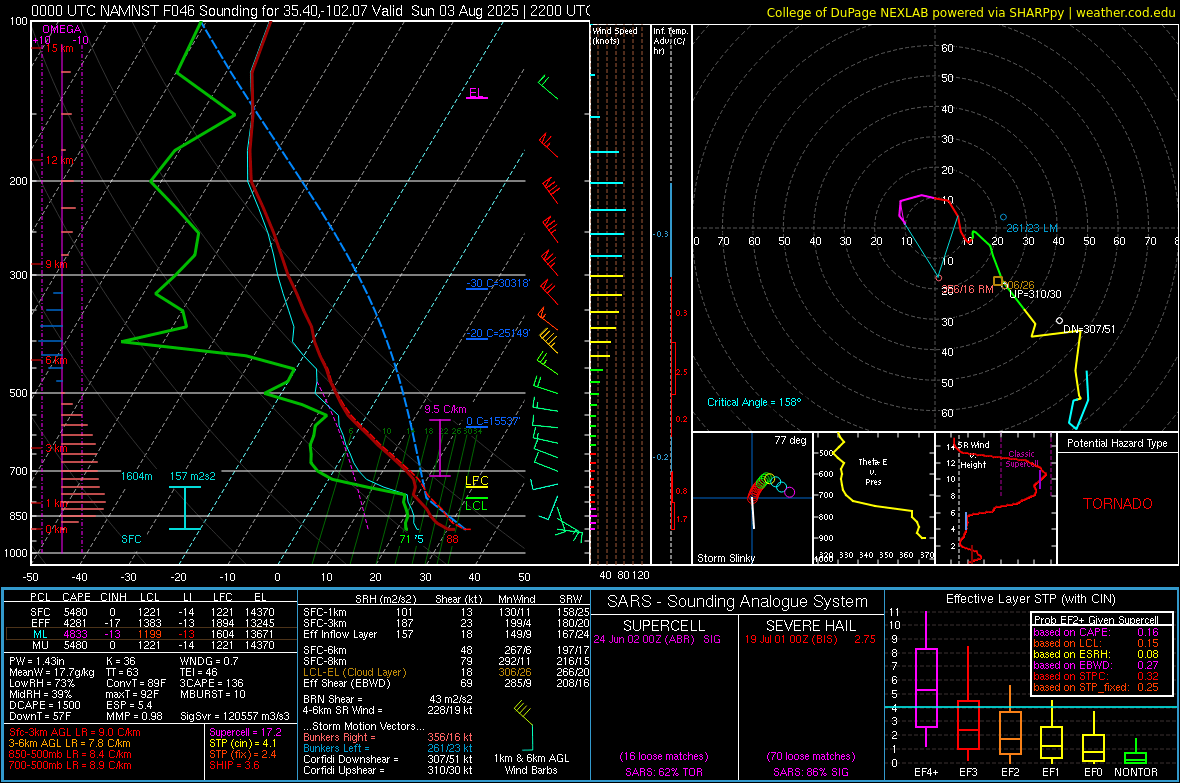Select the SFC parcel row
The height and width of the screenshot is (783, 1180).
click(150, 612)
